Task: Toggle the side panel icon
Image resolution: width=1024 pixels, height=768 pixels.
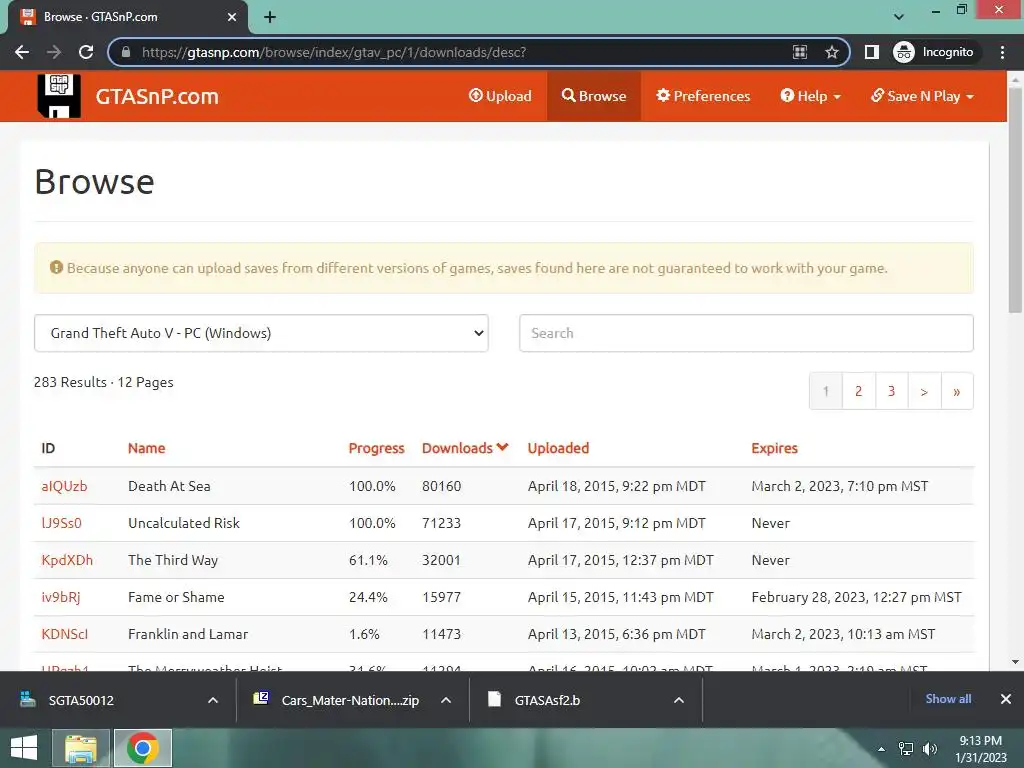Action: (x=872, y=52)
